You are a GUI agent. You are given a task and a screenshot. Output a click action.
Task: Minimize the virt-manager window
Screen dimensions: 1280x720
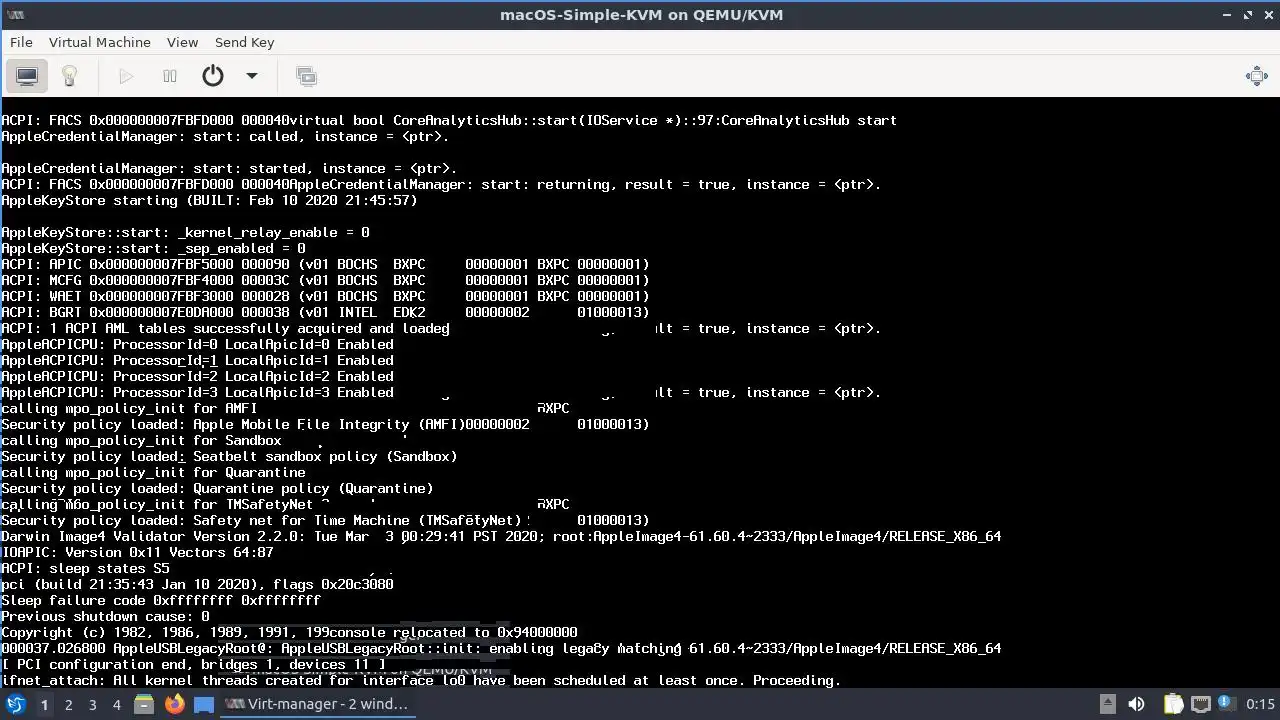point(1227,15)
